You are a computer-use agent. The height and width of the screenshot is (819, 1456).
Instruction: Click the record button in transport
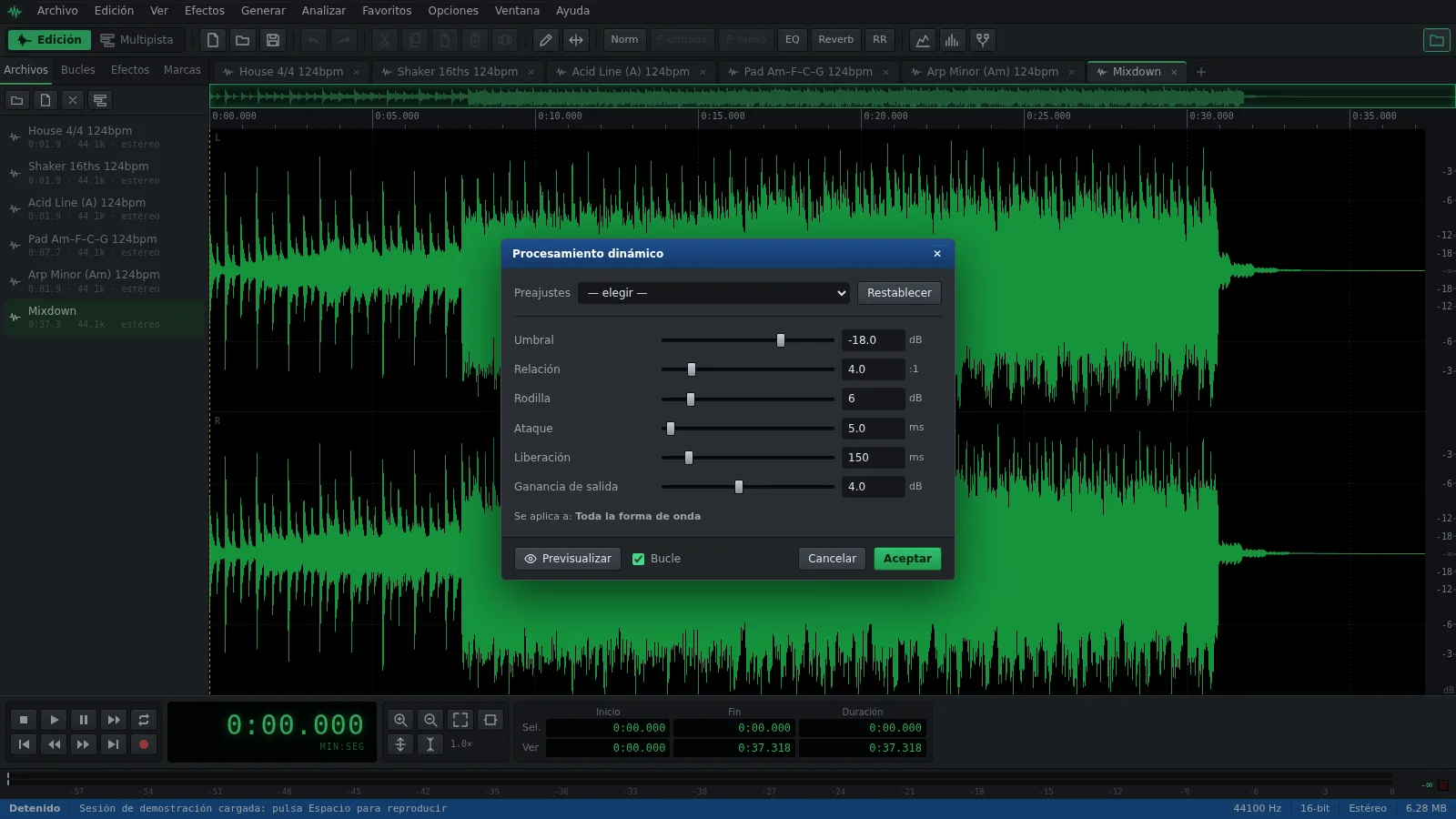click(x=143, y=744)
